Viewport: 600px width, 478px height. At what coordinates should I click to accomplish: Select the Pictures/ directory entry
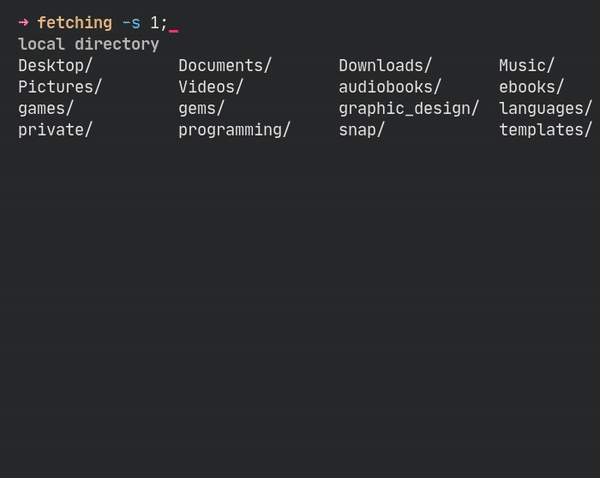60,87
